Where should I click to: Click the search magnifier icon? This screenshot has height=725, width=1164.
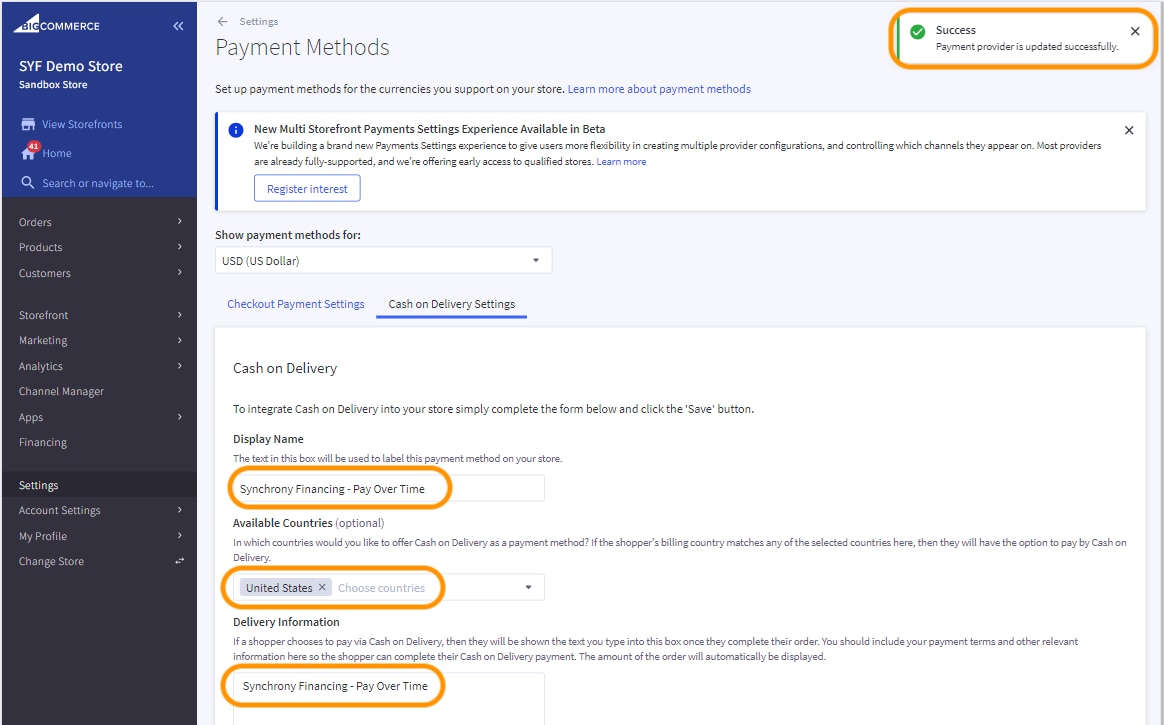(x=27, y=183)
